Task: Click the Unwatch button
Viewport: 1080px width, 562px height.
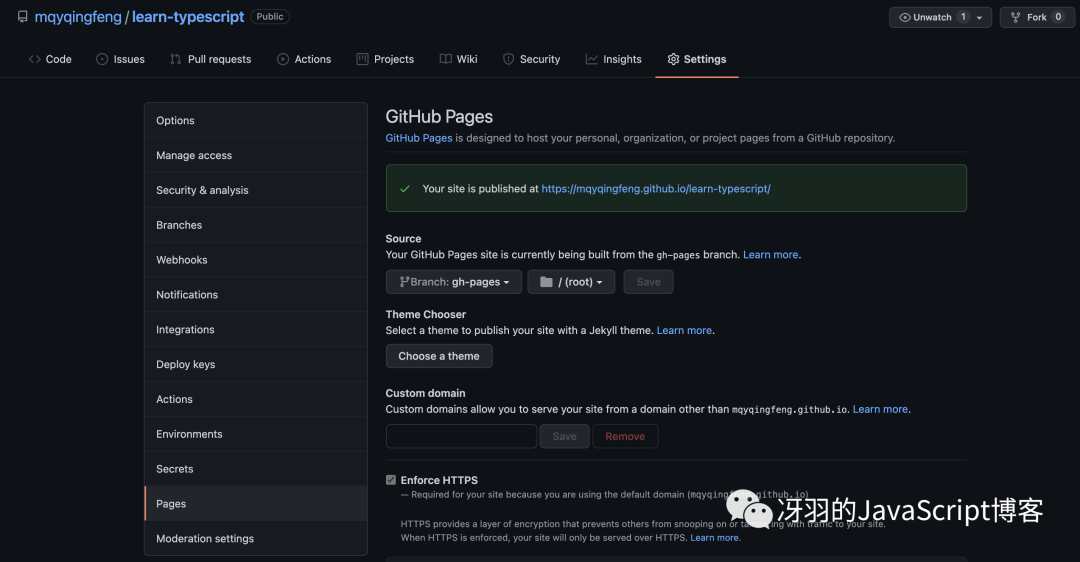Action: tap(940, 17)
